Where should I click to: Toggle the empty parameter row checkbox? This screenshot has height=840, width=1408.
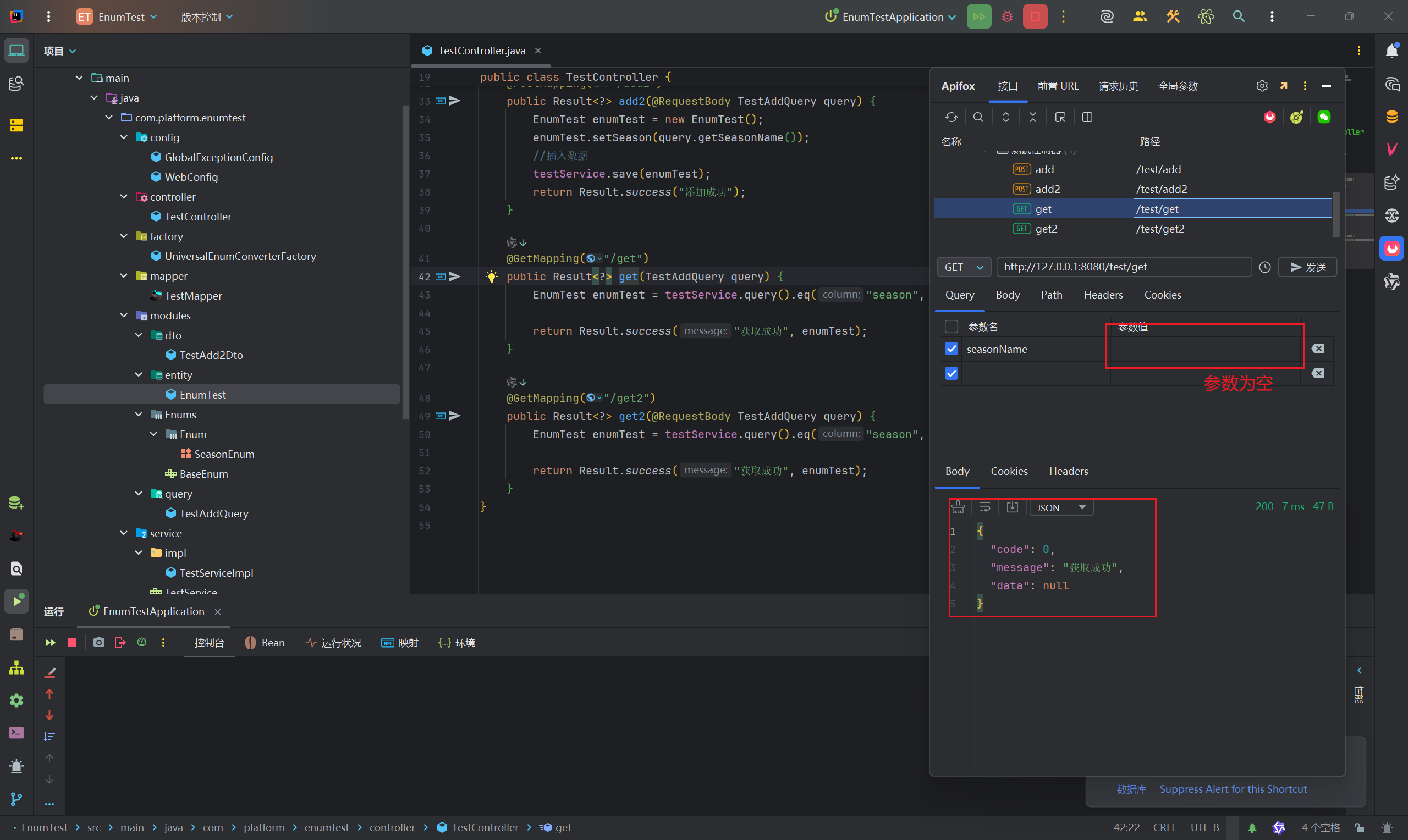click(x=952, y=374)
